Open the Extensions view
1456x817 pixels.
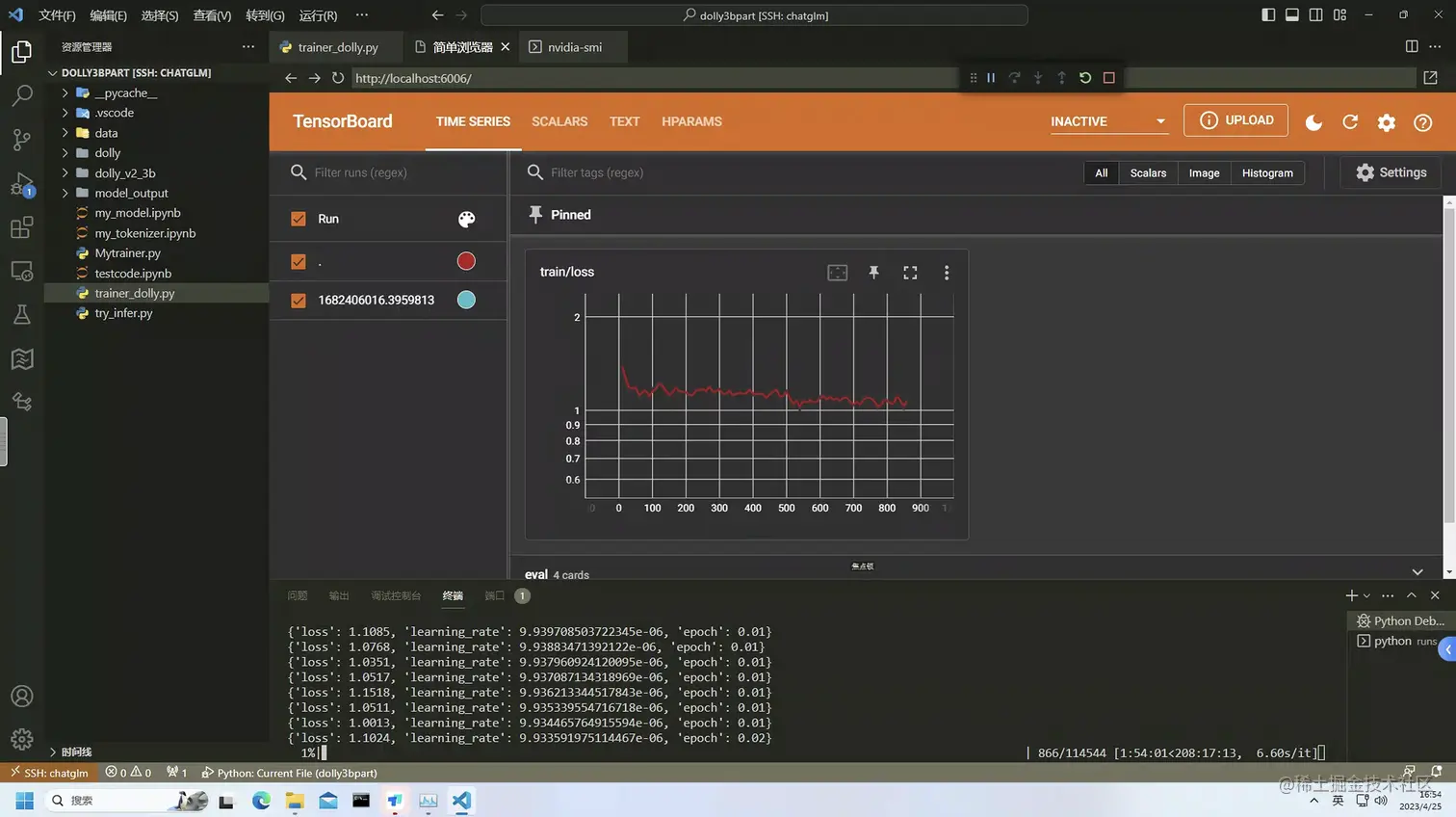21,227
